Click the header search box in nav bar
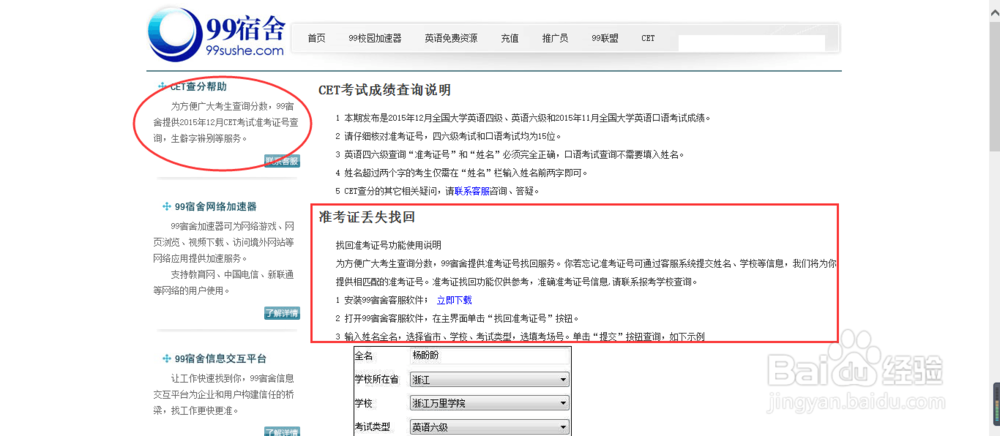This screenshot has width=1000, height=436. pyautogui.click(x=751, y=43)
